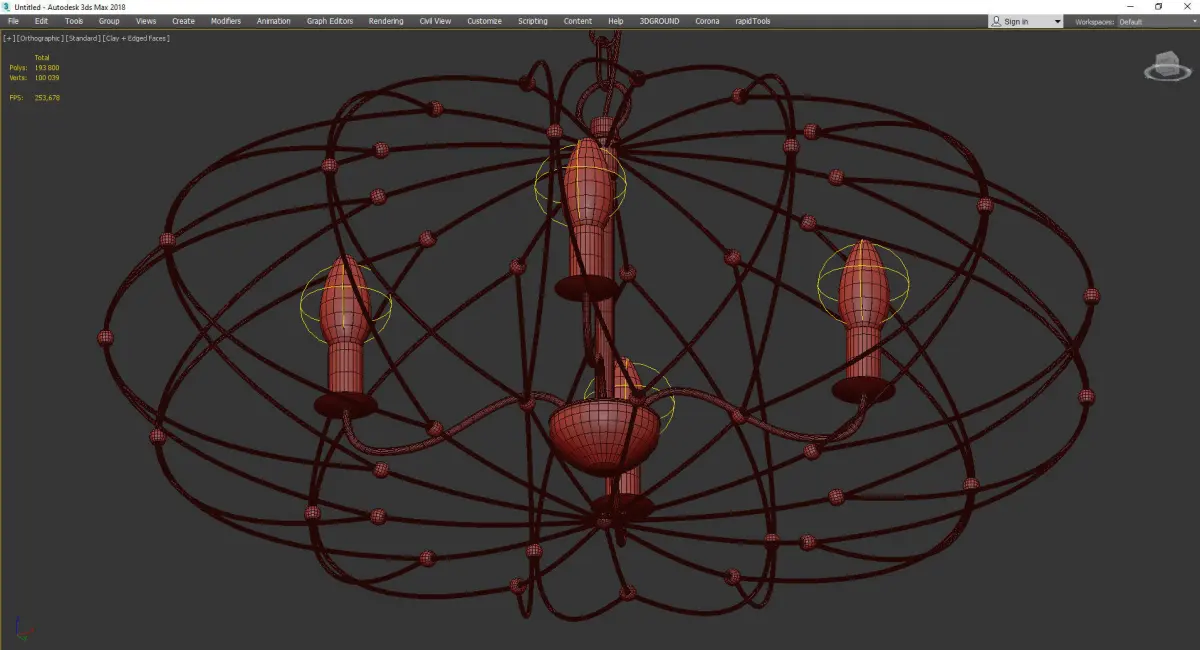This screenshot has height=650, width=1200.
Task: Open the Animation menu
Action: click(x=274, y=21)
